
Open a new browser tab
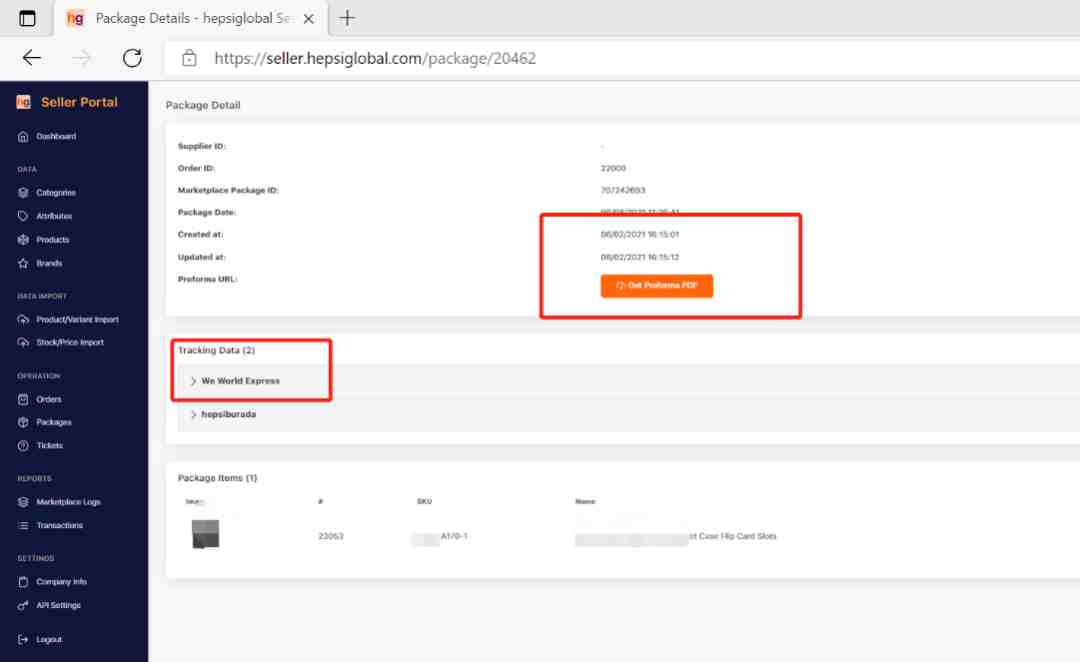pyautogui.click(x=347, y=18)
